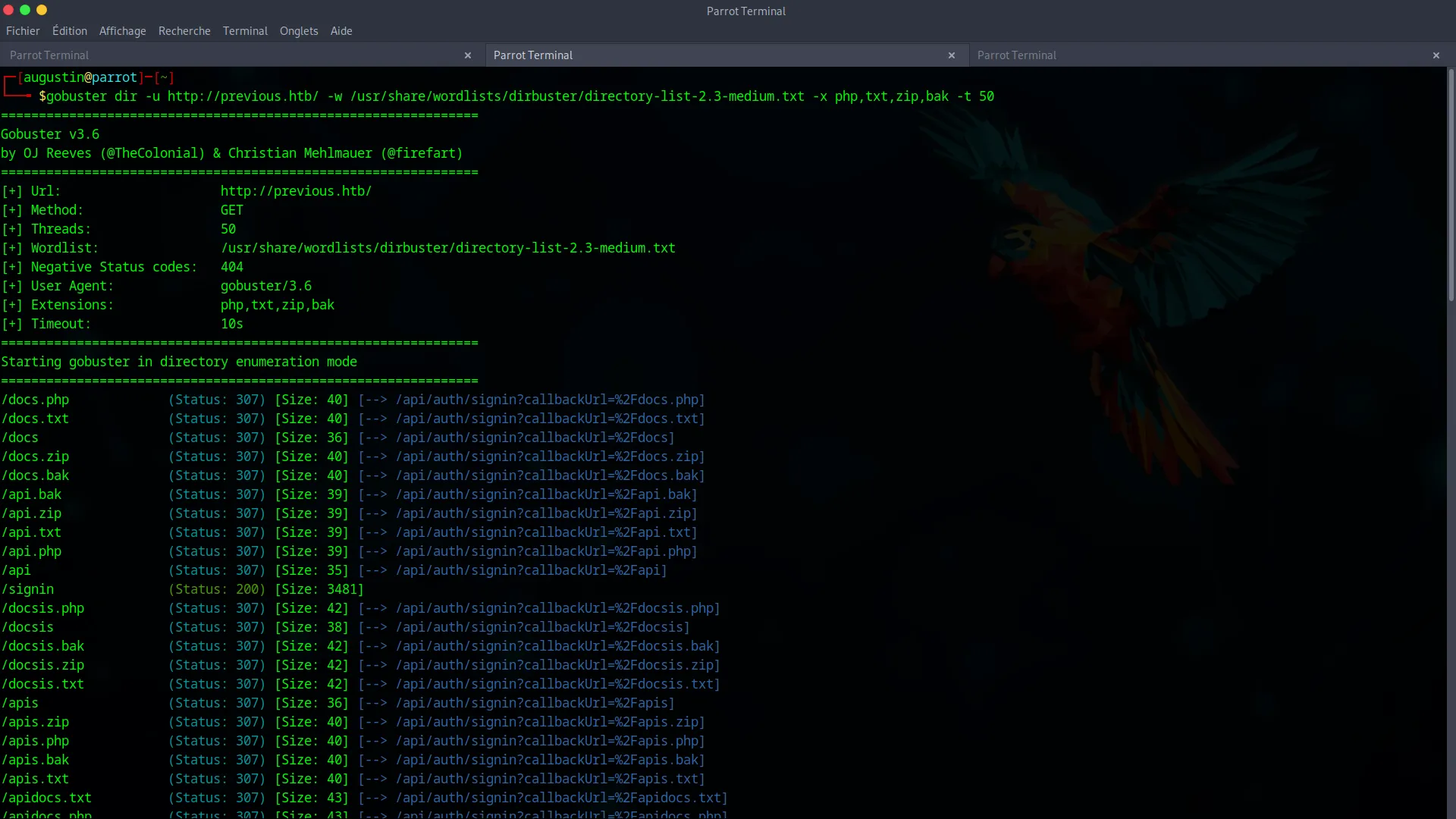This screenshot has height=819, width=1456.
Task: Open the Terminal menu
Action: pyautogui.click(x=245, y=31)
